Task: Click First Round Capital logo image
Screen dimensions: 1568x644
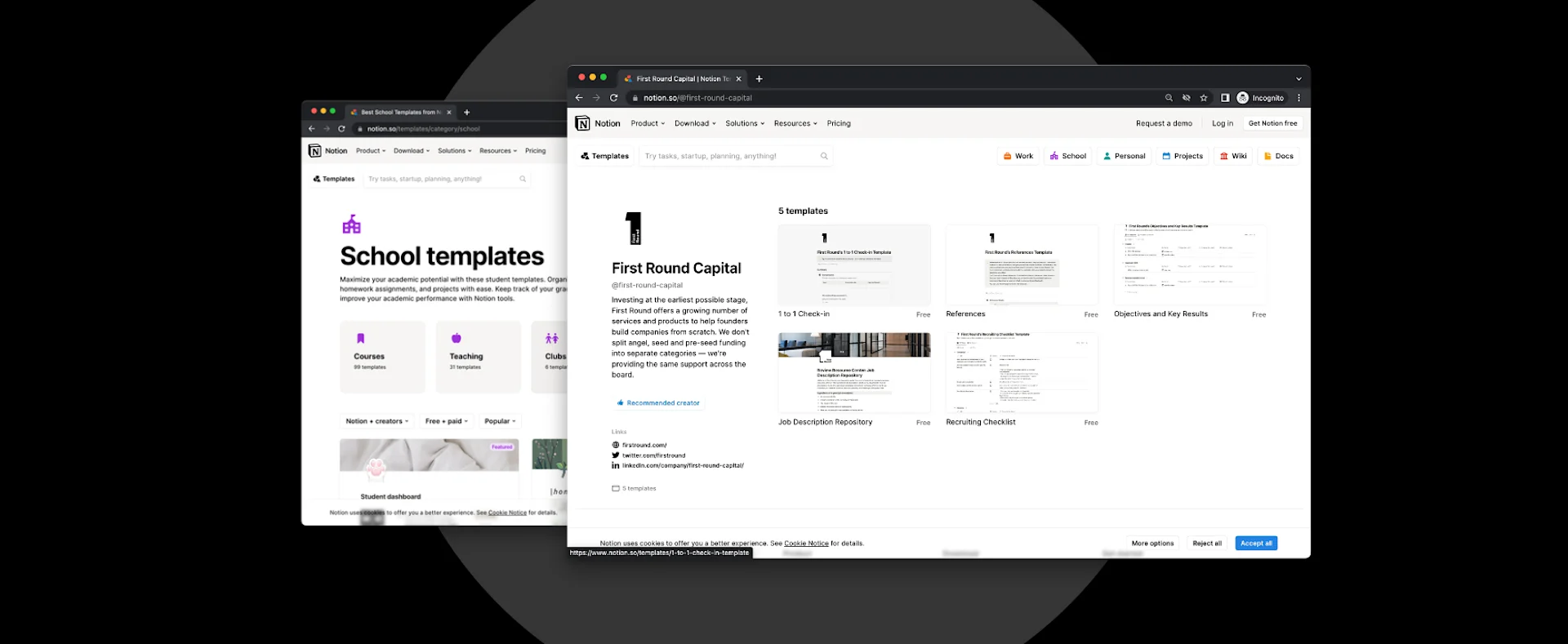Action: pyautogui.click(x=634, y=229)
